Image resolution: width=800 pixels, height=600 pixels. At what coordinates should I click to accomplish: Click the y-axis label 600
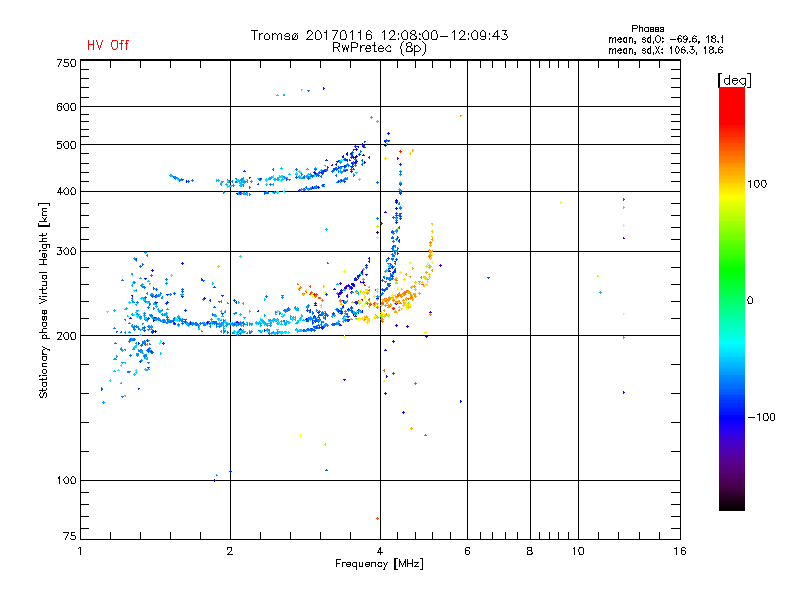point(66,107)
